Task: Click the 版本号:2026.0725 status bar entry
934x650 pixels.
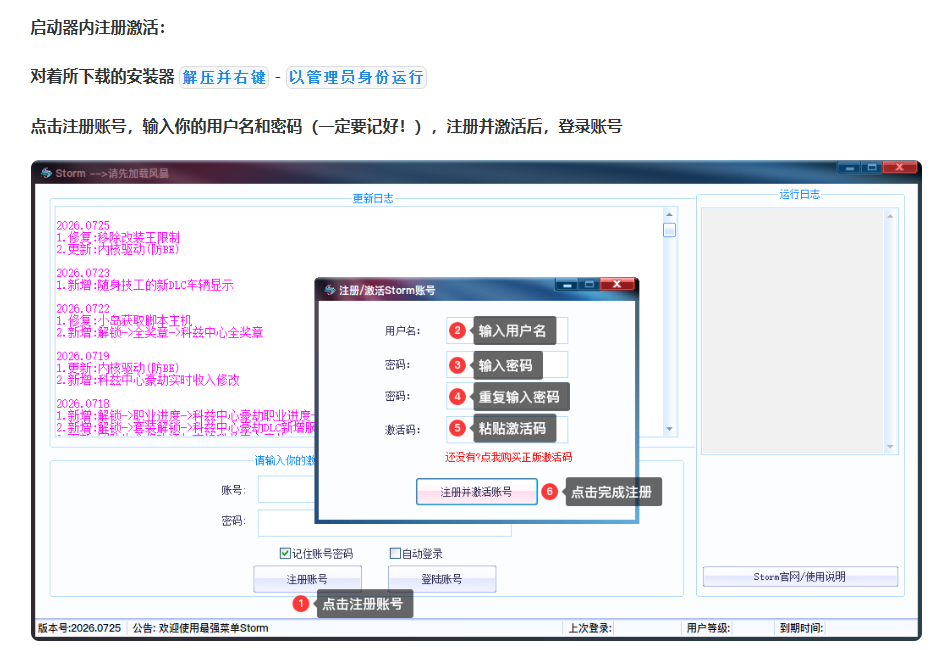Action: [x=79, y=628]
